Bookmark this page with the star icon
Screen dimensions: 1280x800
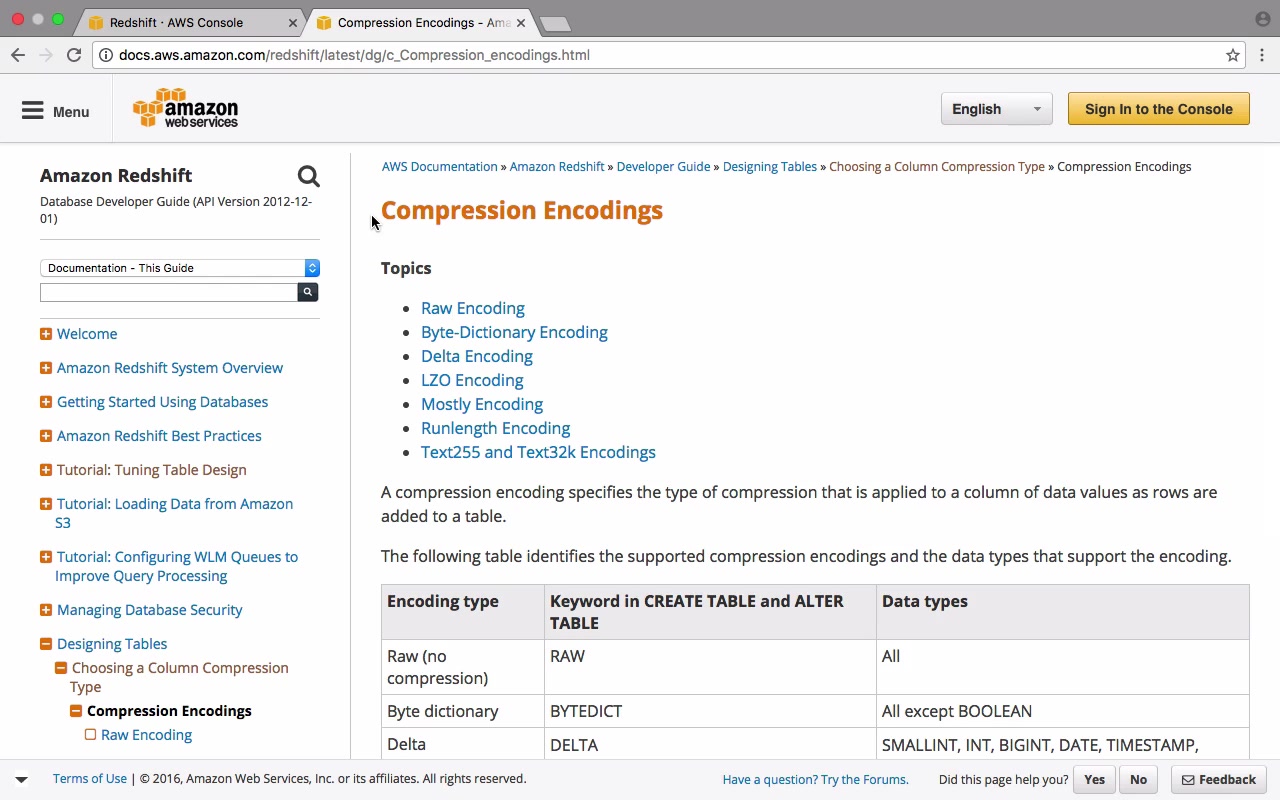click(1233, 55)
